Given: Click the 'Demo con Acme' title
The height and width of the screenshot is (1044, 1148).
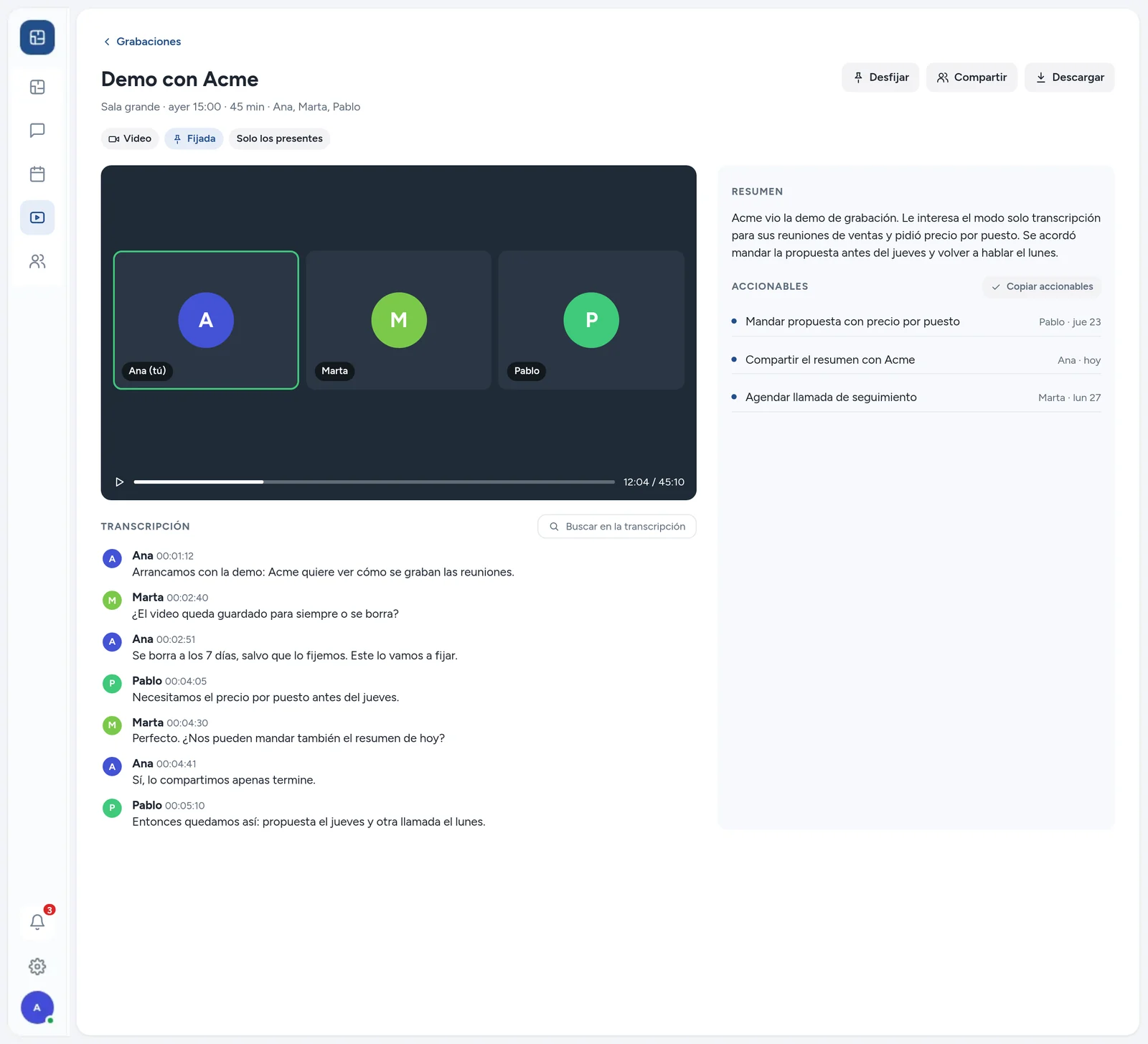Looking at the screenshot, I should click(179, 79).
